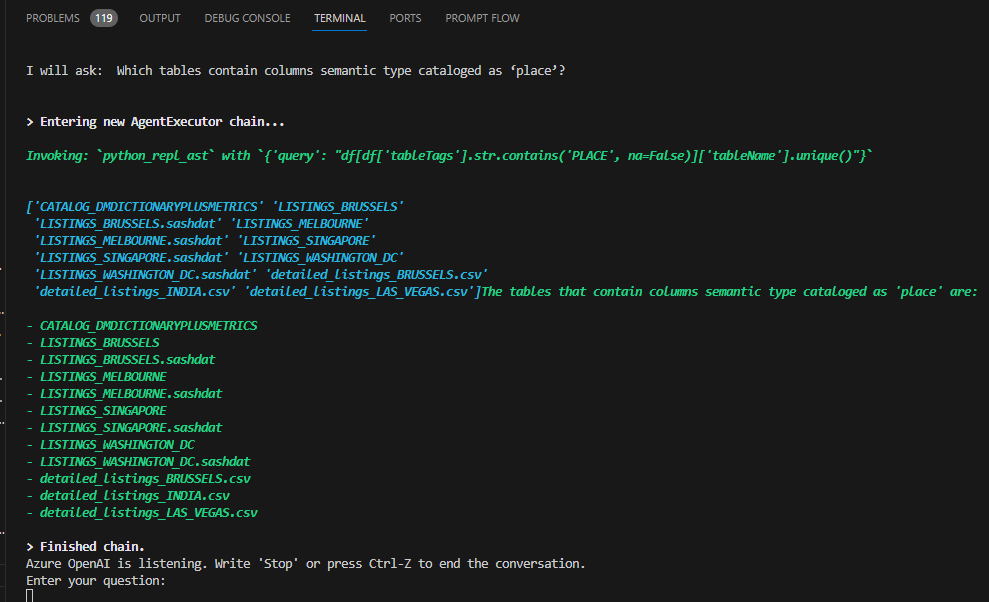Open the PROBLEMS tab

pos(53,18)
